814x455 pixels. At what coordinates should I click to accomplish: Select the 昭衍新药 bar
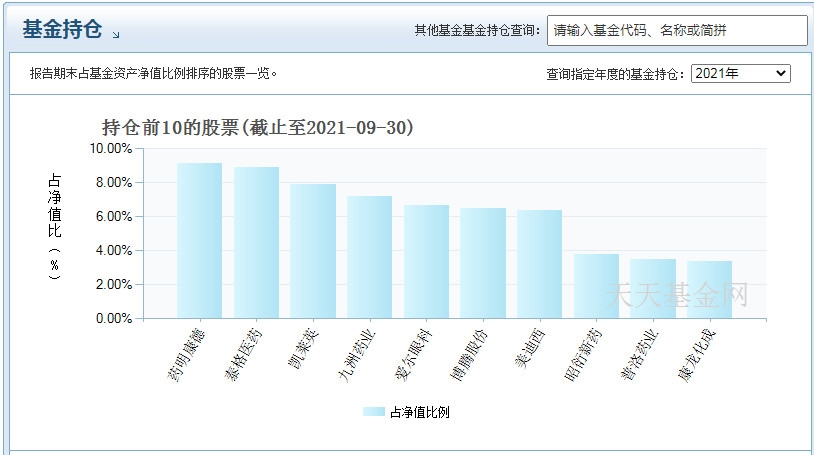coord(596,286)
